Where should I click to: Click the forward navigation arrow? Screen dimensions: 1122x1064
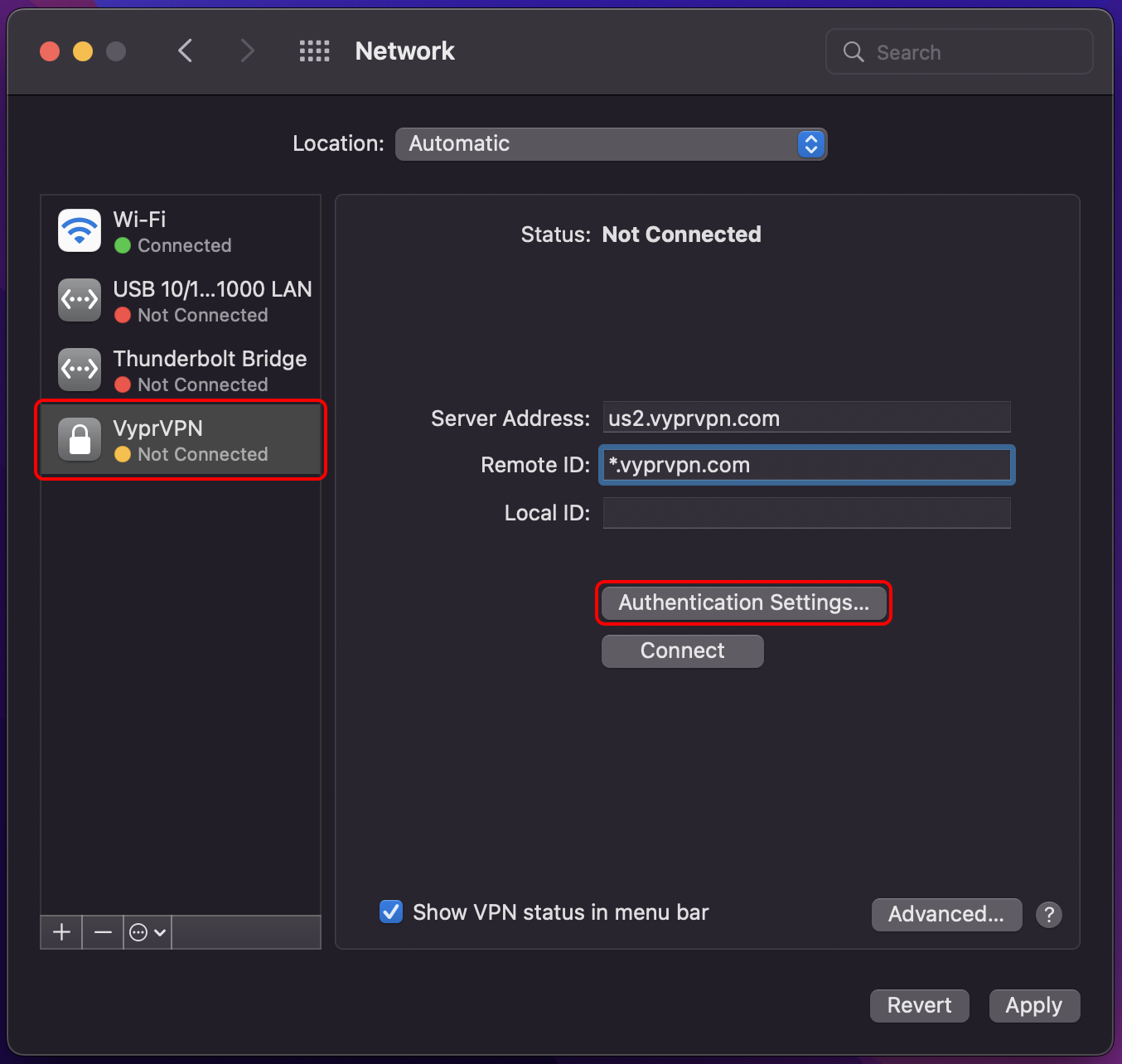[248, 51]
